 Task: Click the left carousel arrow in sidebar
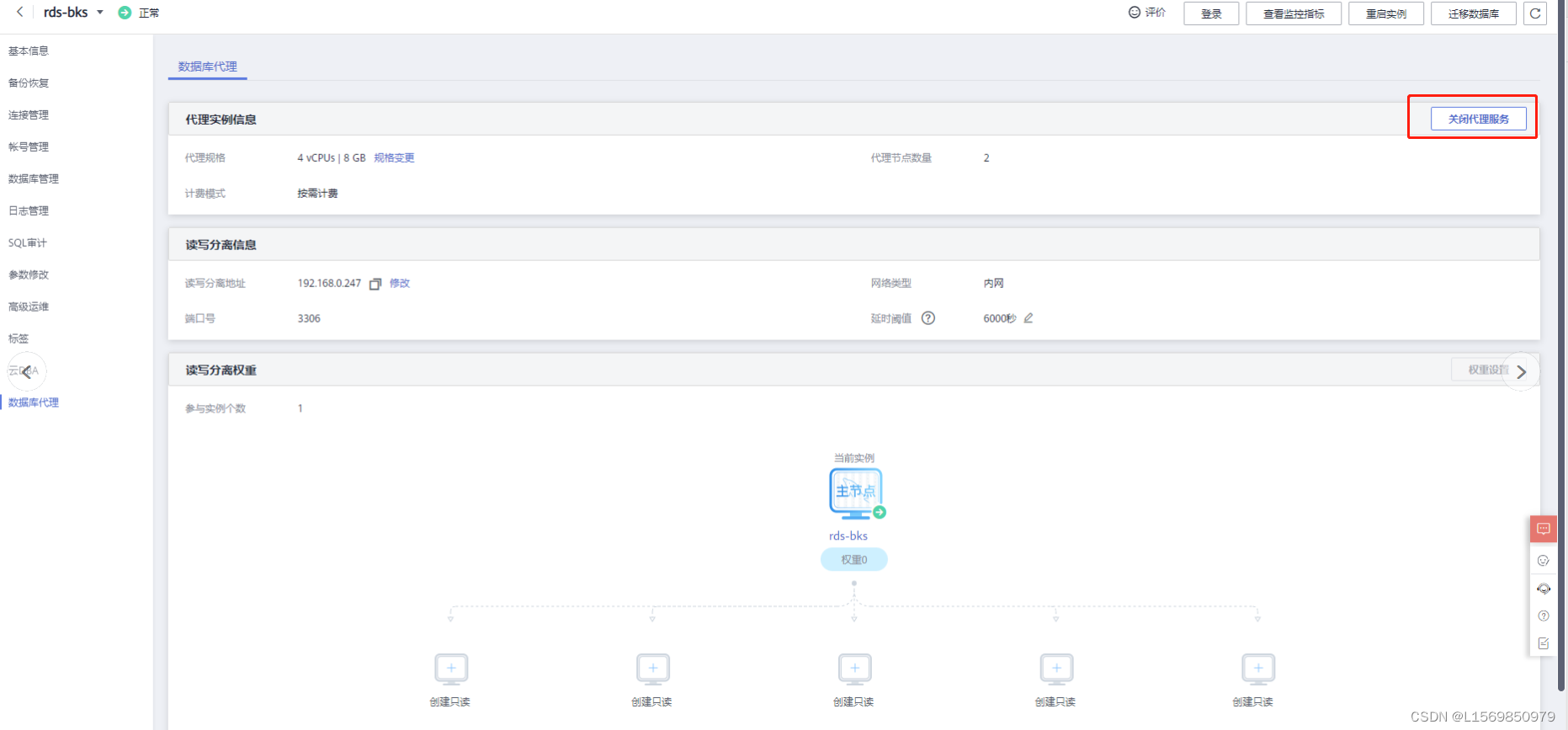[27, 371]
